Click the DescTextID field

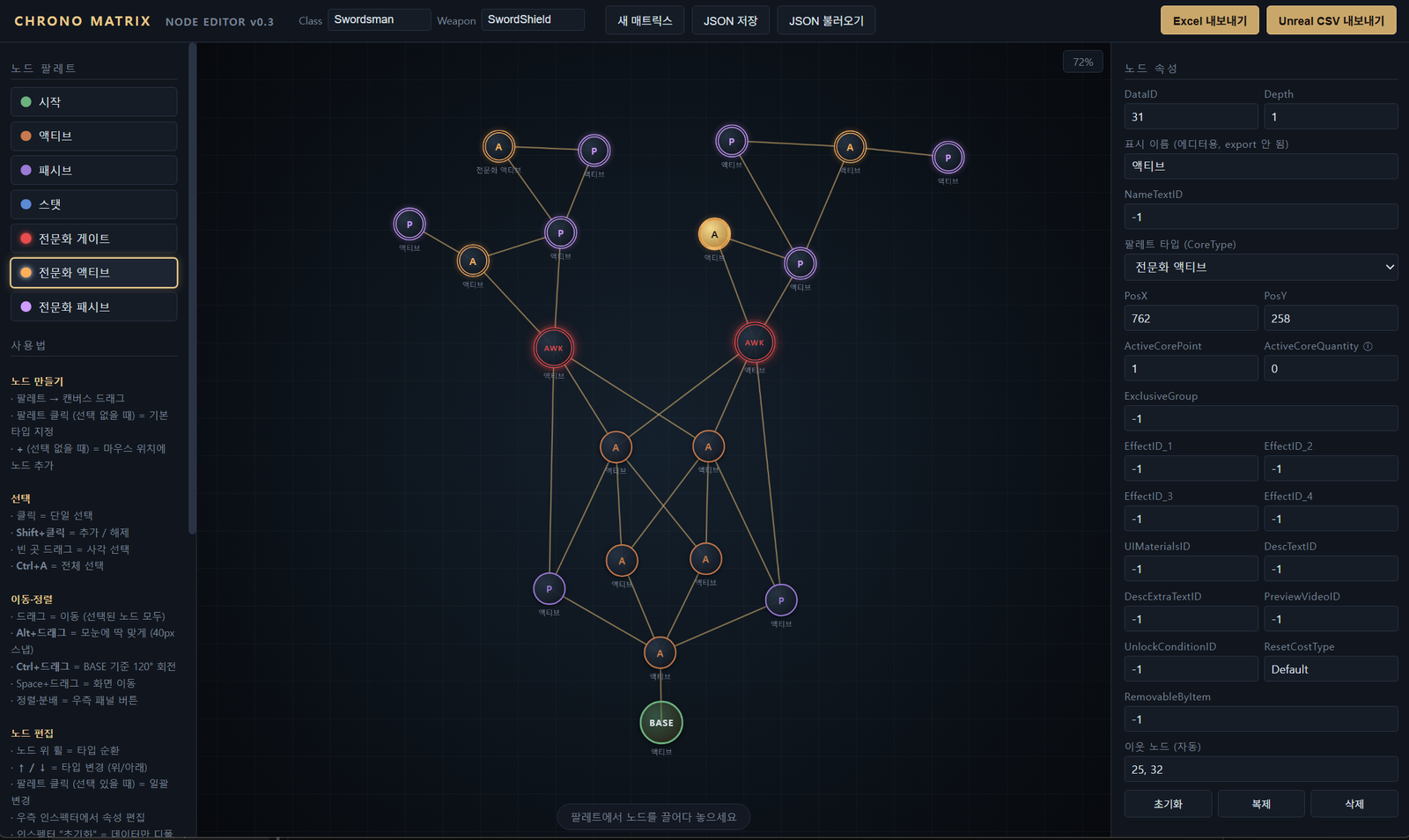1331,569
